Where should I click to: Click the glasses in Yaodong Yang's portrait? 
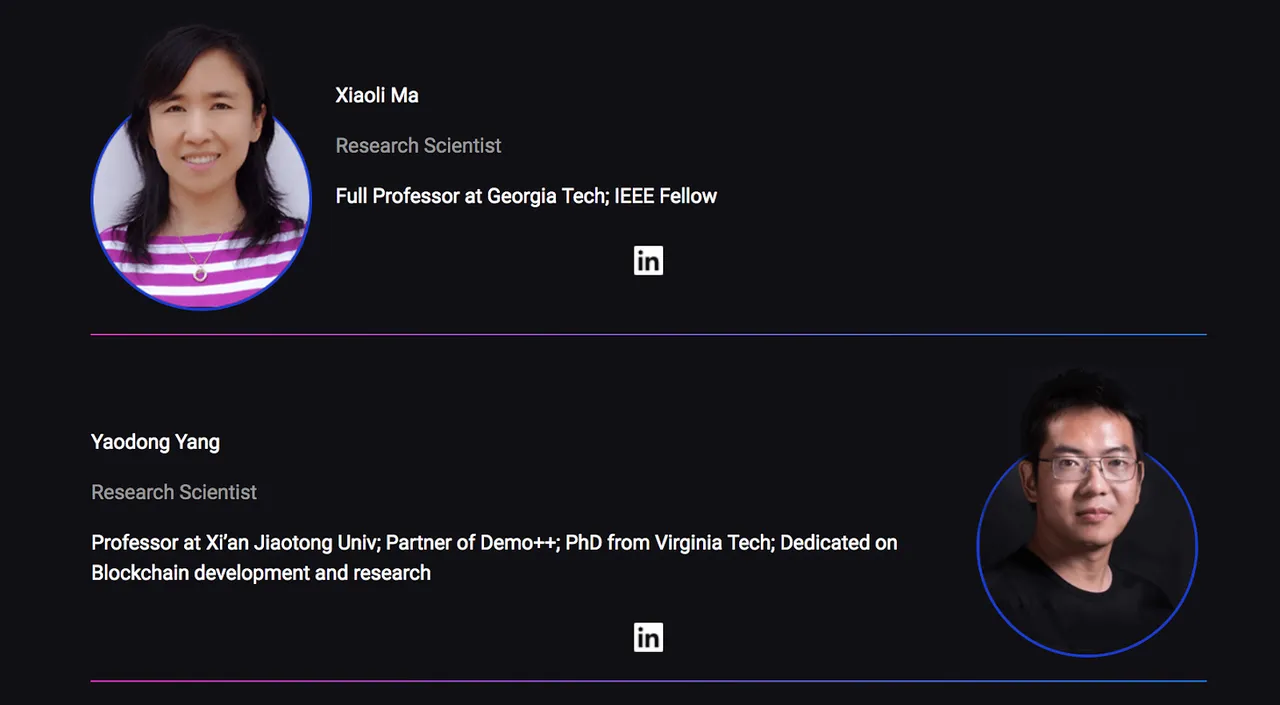pyautogui.click(x=1088, y=467)
